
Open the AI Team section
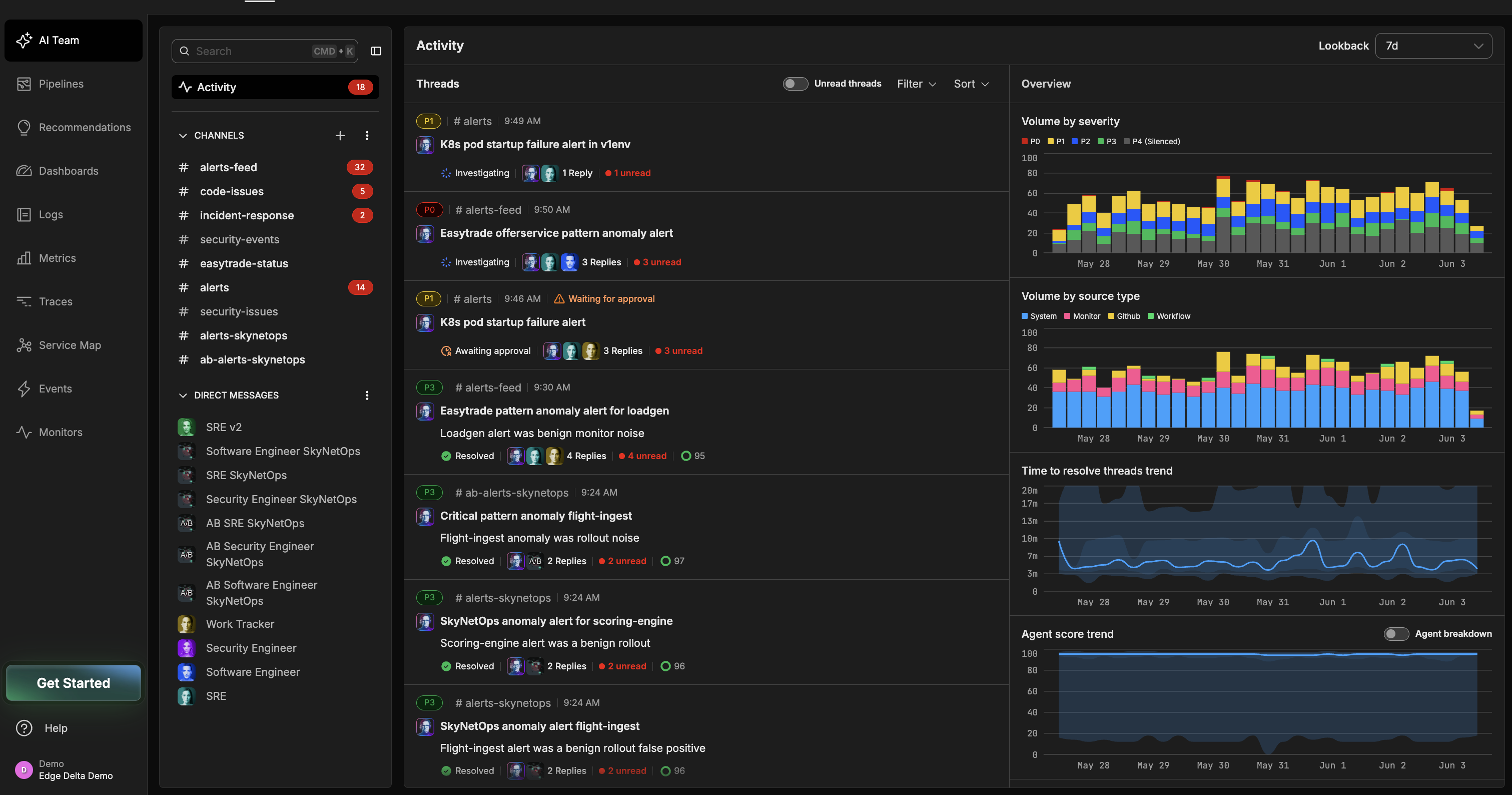pos(74,41)
